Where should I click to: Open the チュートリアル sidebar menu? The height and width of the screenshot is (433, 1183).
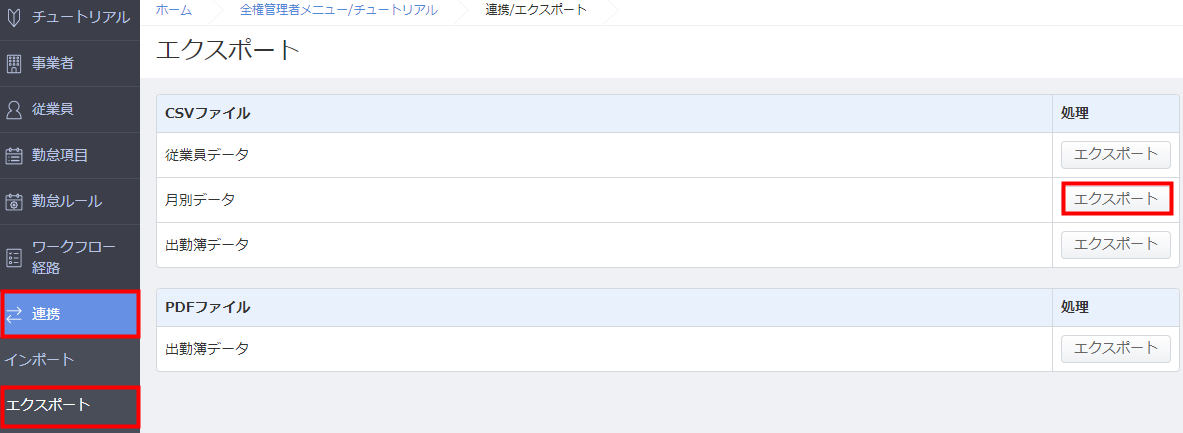(69, 17)
